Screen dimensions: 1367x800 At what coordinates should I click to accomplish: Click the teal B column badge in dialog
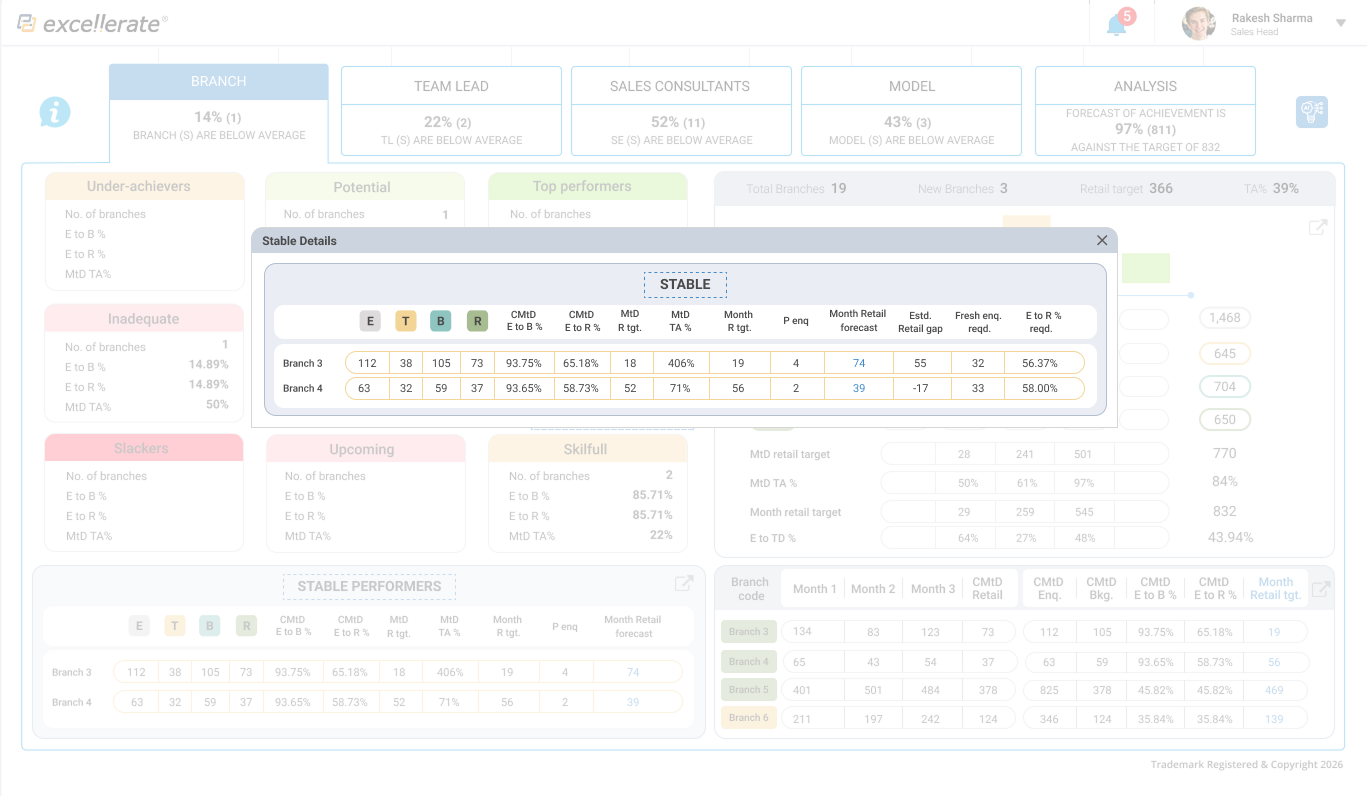tap(441, 321)
